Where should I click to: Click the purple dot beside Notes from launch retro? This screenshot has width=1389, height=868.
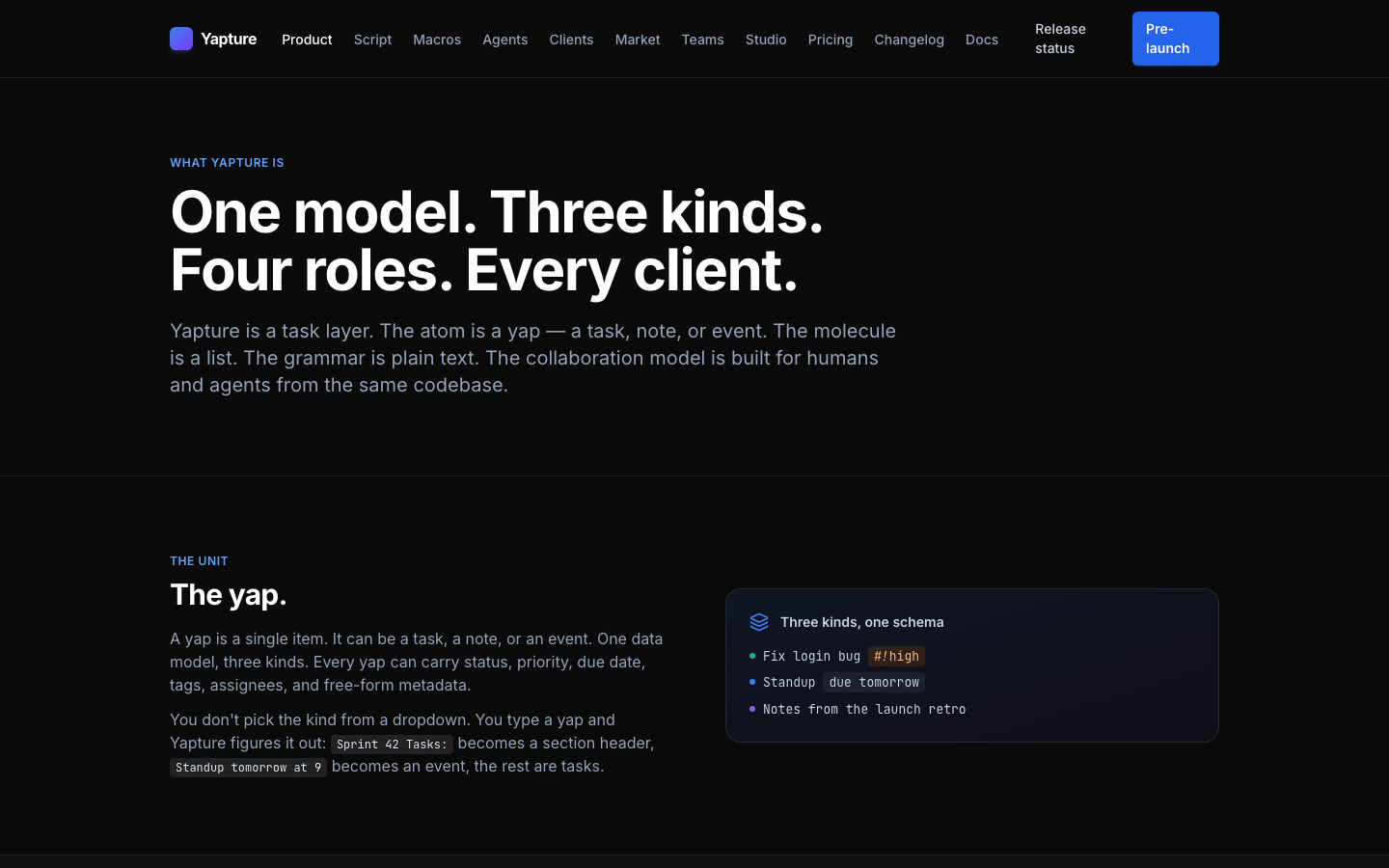pyautogui.click(x=752, y=709)
